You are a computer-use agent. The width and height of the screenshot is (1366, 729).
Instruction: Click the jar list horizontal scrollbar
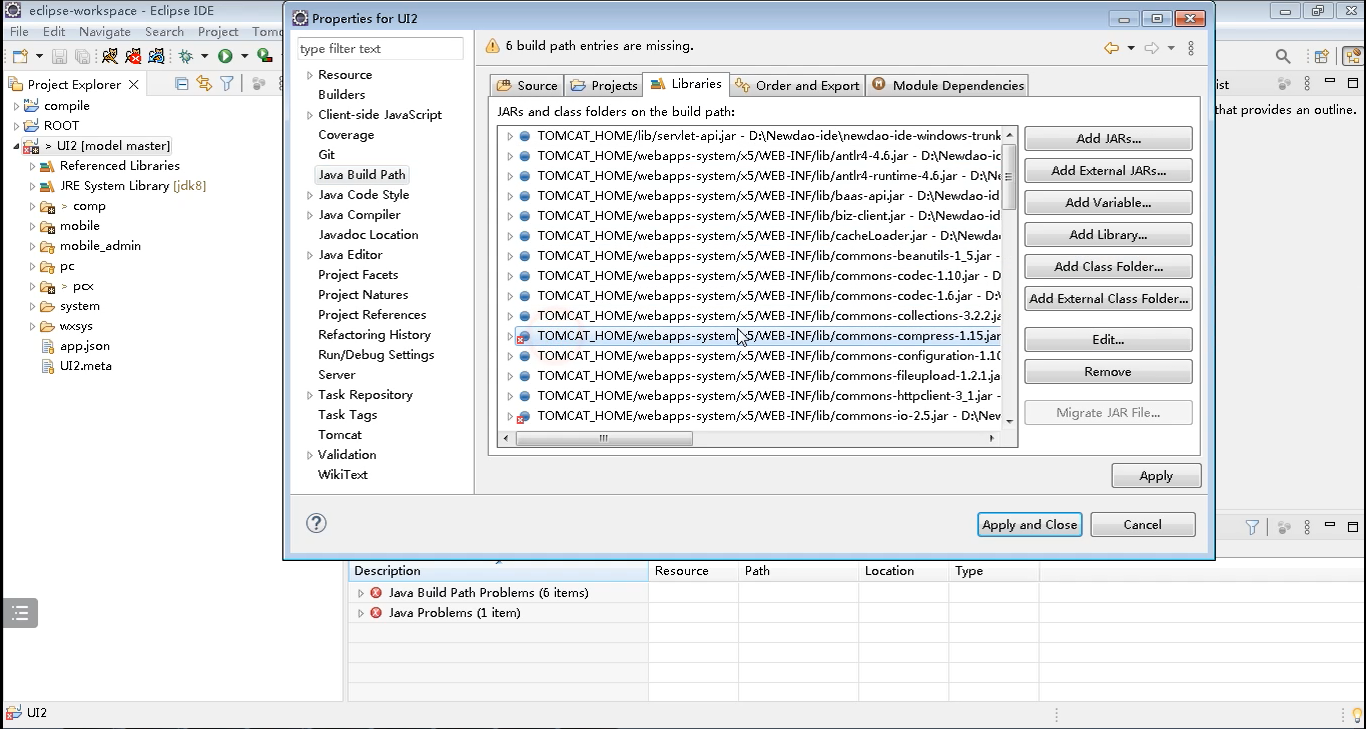605,438
